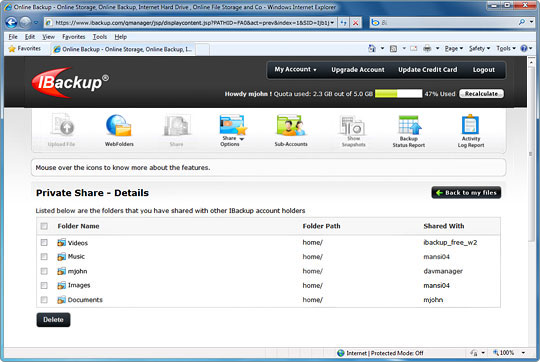The height and width of the screenshot is (362, 540).
Task: Check the Music folder checkbox
Action: click(x=44, y=257)
